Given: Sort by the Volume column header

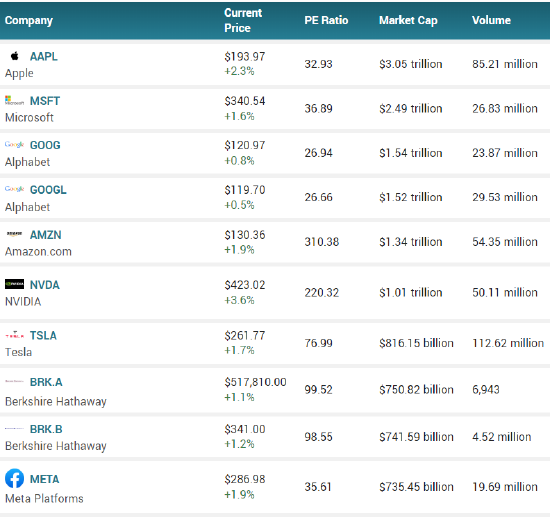Looking at the screenshot, I should pos(491,20).
